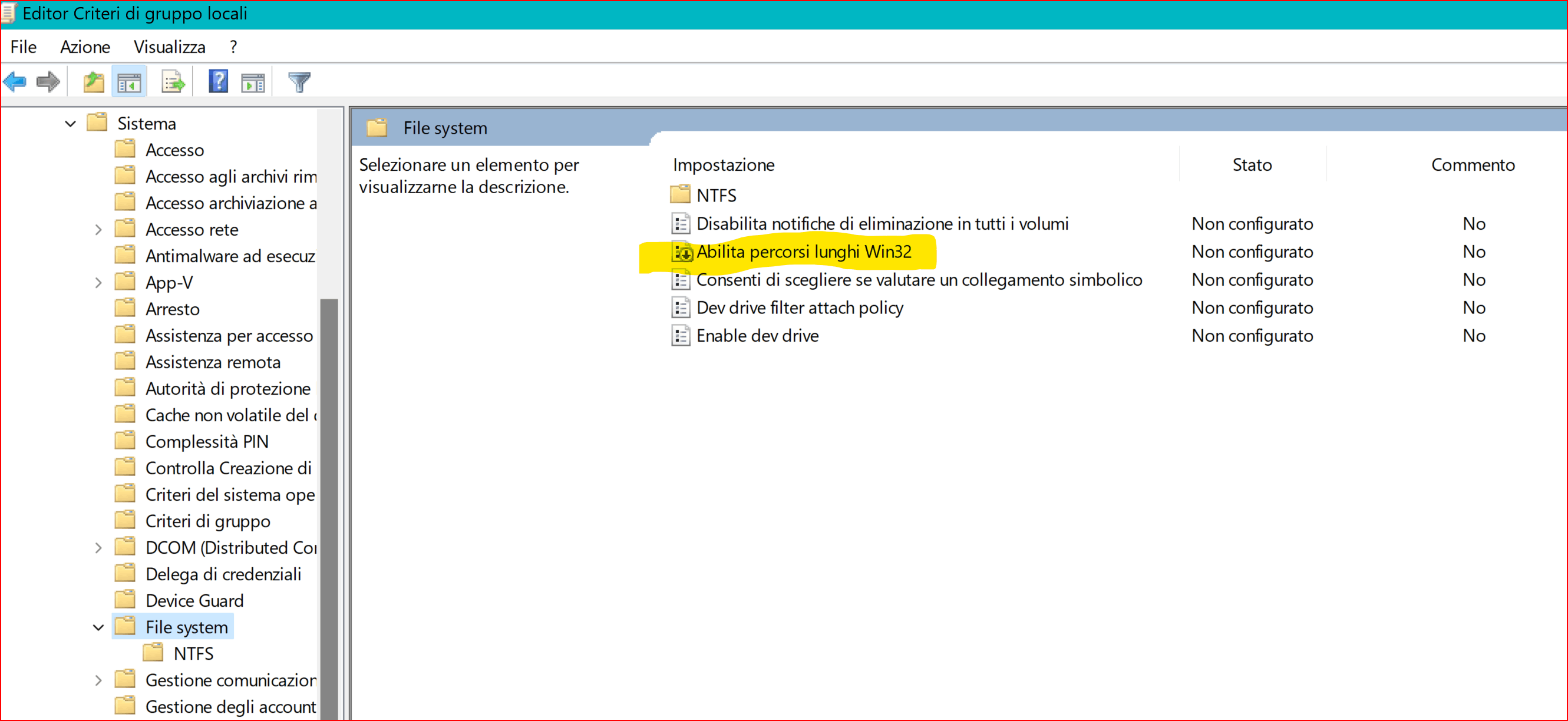
Task: Select Abilita percorsi lunghi Win32 setting
Action: click(x=804, y=252)
